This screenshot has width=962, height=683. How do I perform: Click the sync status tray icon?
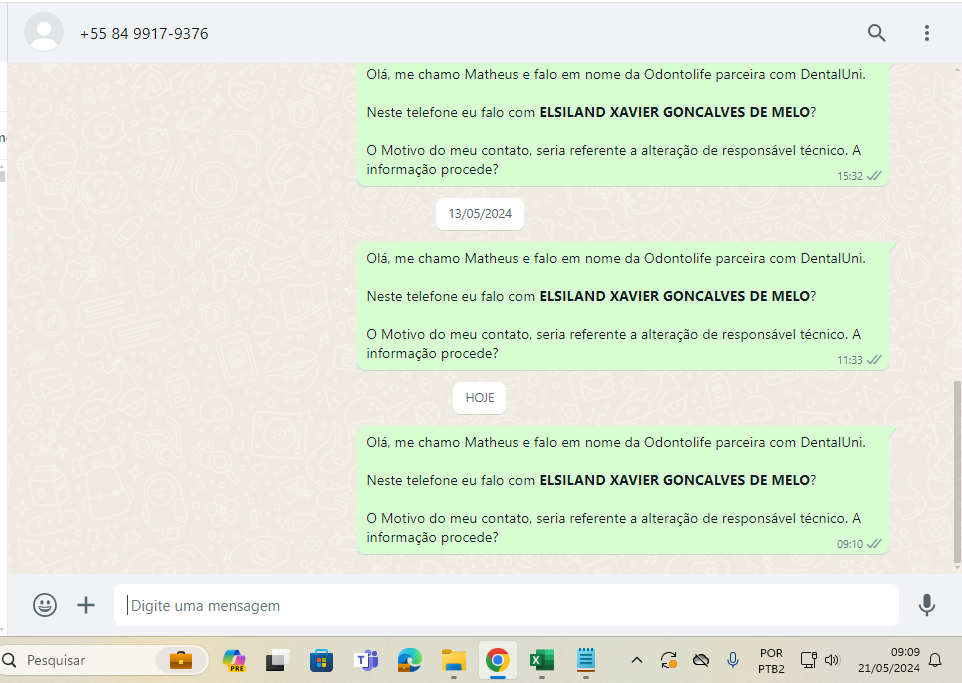pos(669,660)
